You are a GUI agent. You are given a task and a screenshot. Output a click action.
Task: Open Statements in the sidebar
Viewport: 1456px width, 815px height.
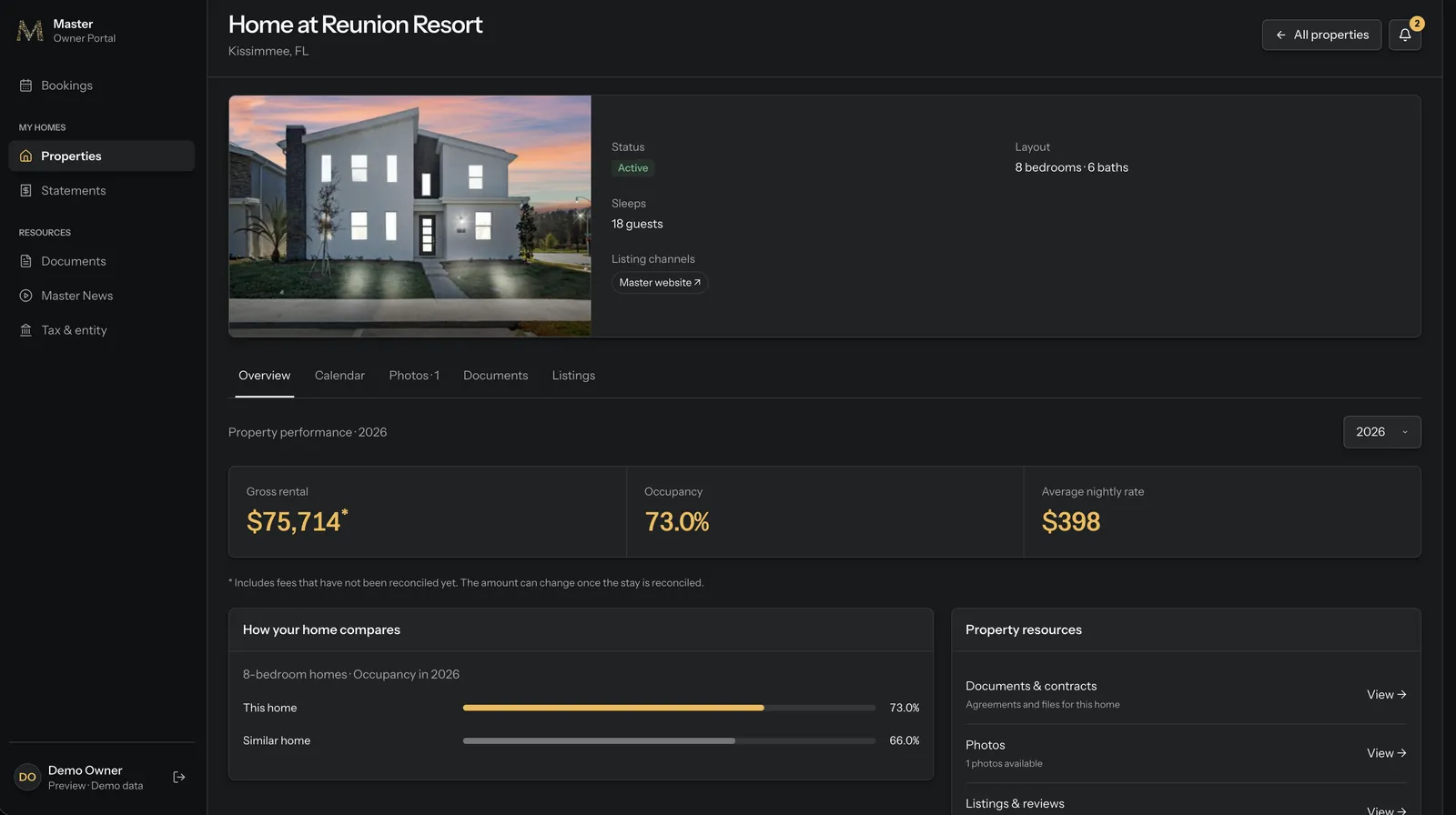coord(101,191)
